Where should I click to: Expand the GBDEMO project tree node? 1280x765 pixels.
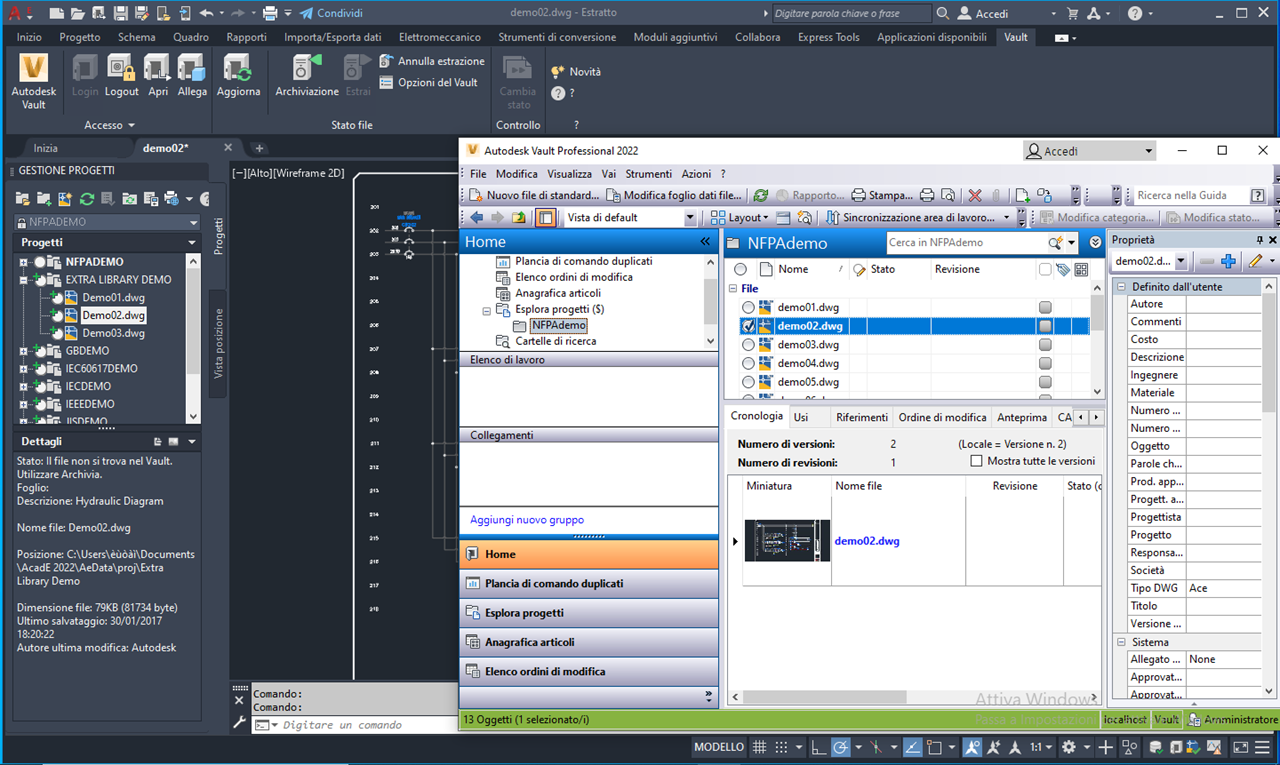(x=23, y=351)
